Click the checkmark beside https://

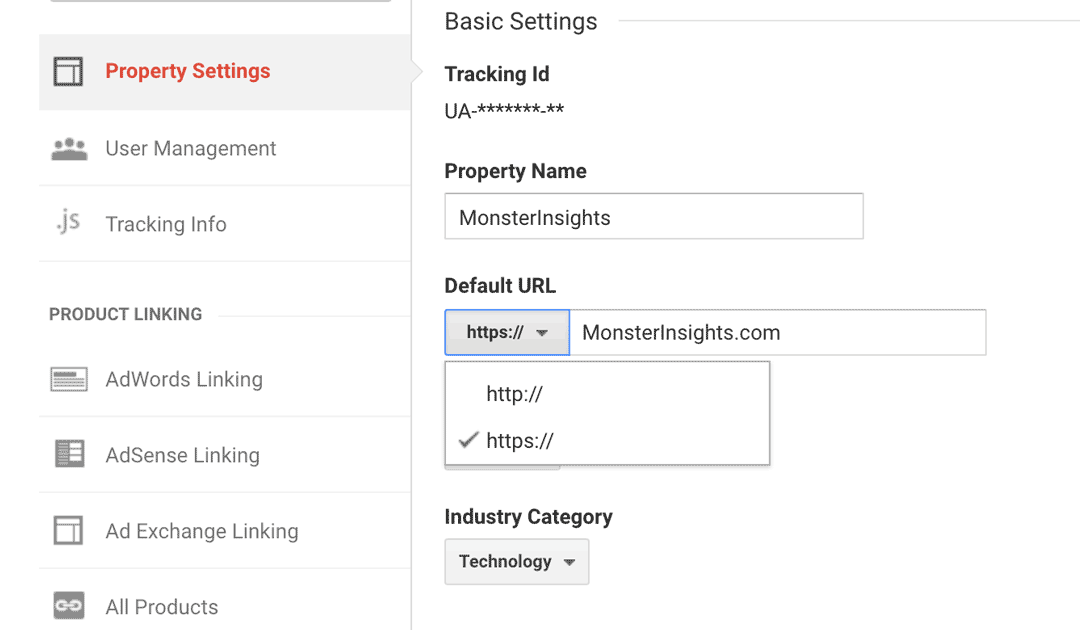pos(469,440)
